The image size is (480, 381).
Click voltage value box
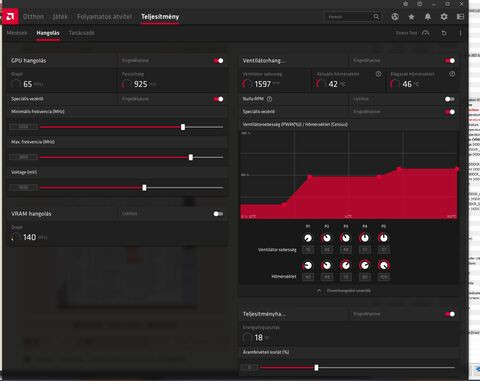(23, 188)
